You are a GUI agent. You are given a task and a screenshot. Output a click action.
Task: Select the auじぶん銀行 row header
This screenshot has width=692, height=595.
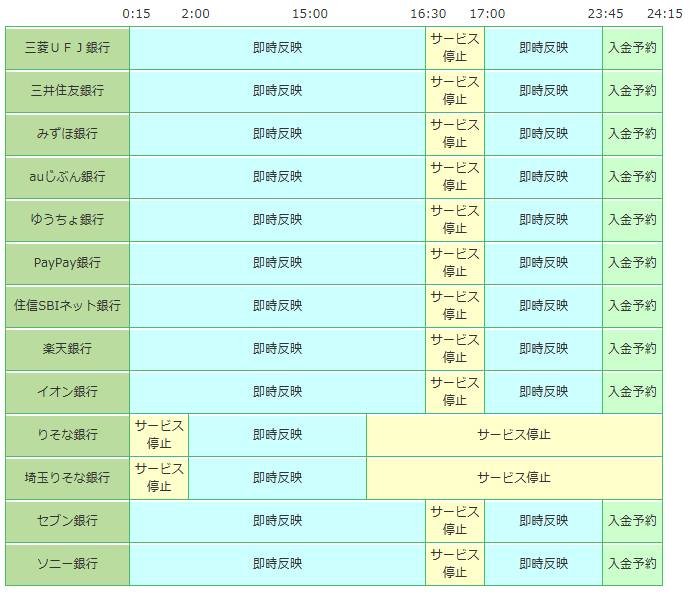coord(67,177)
